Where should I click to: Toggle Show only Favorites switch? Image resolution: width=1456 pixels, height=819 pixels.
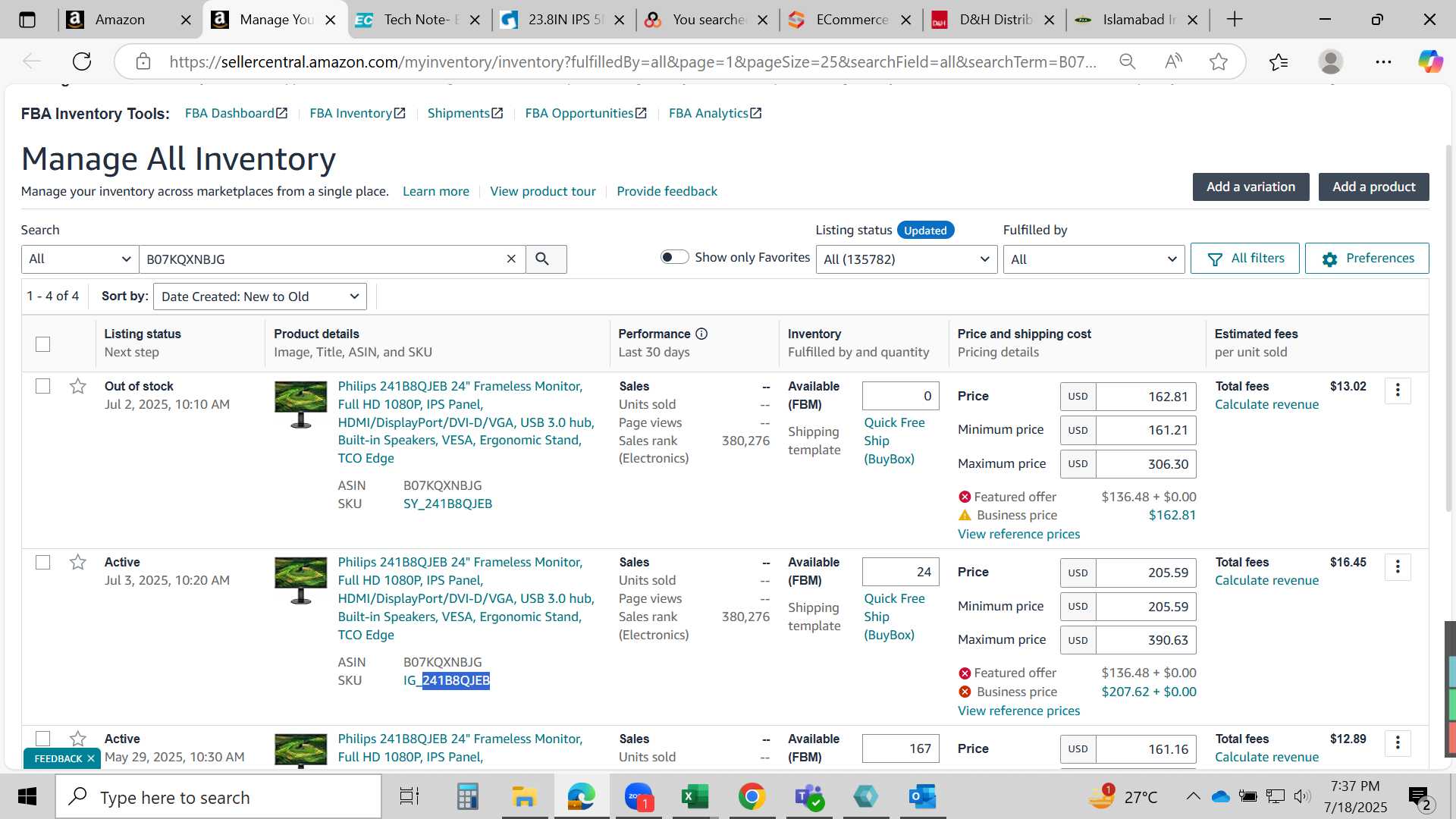click(x=674, y=257)
